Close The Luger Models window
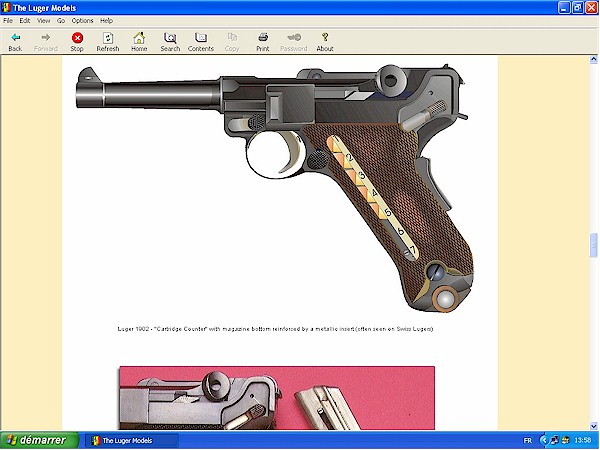Viewport: 600px width, 450px height. point(592,8)
